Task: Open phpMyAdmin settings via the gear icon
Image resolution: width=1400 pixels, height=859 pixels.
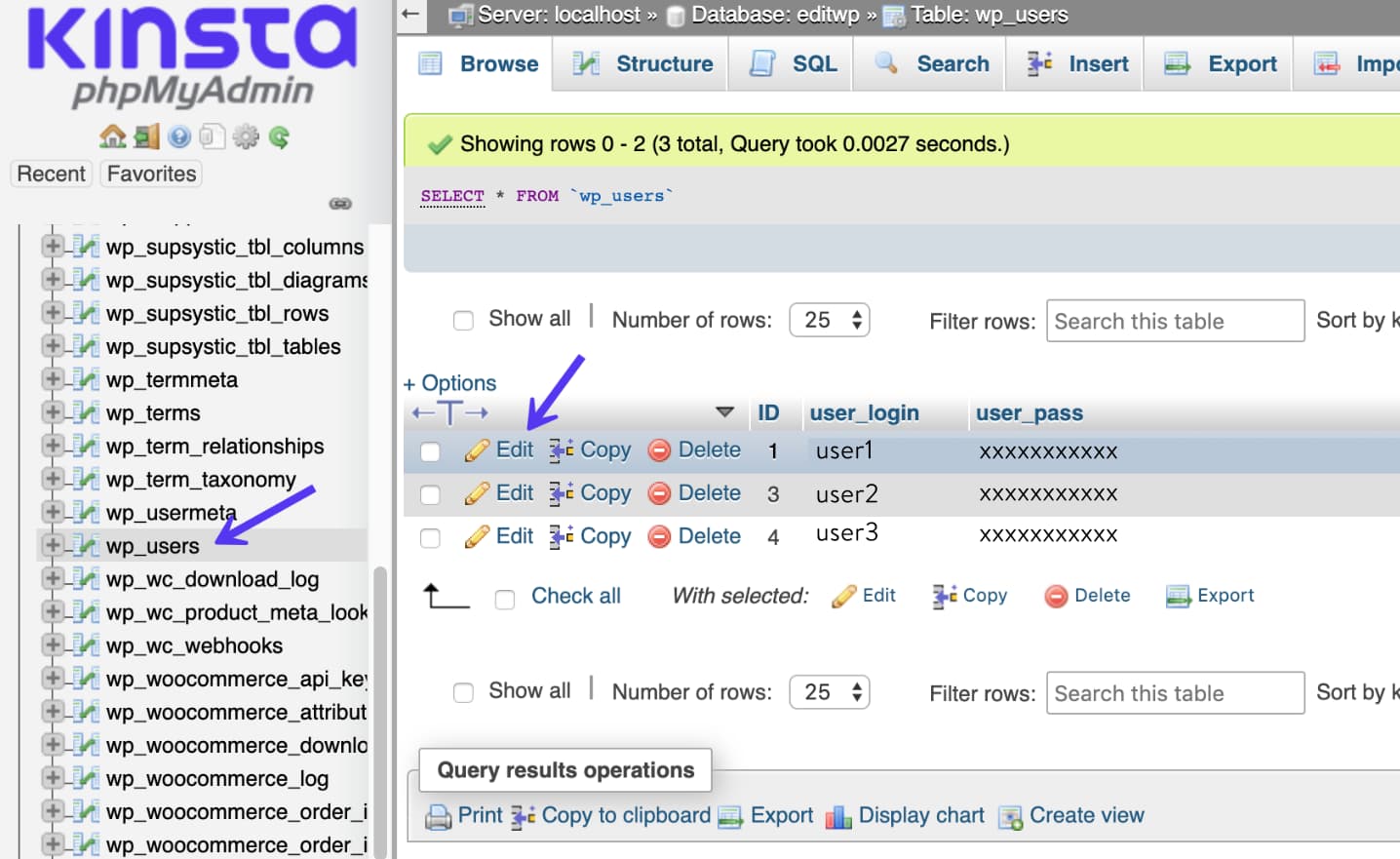Action: [246, 137]
